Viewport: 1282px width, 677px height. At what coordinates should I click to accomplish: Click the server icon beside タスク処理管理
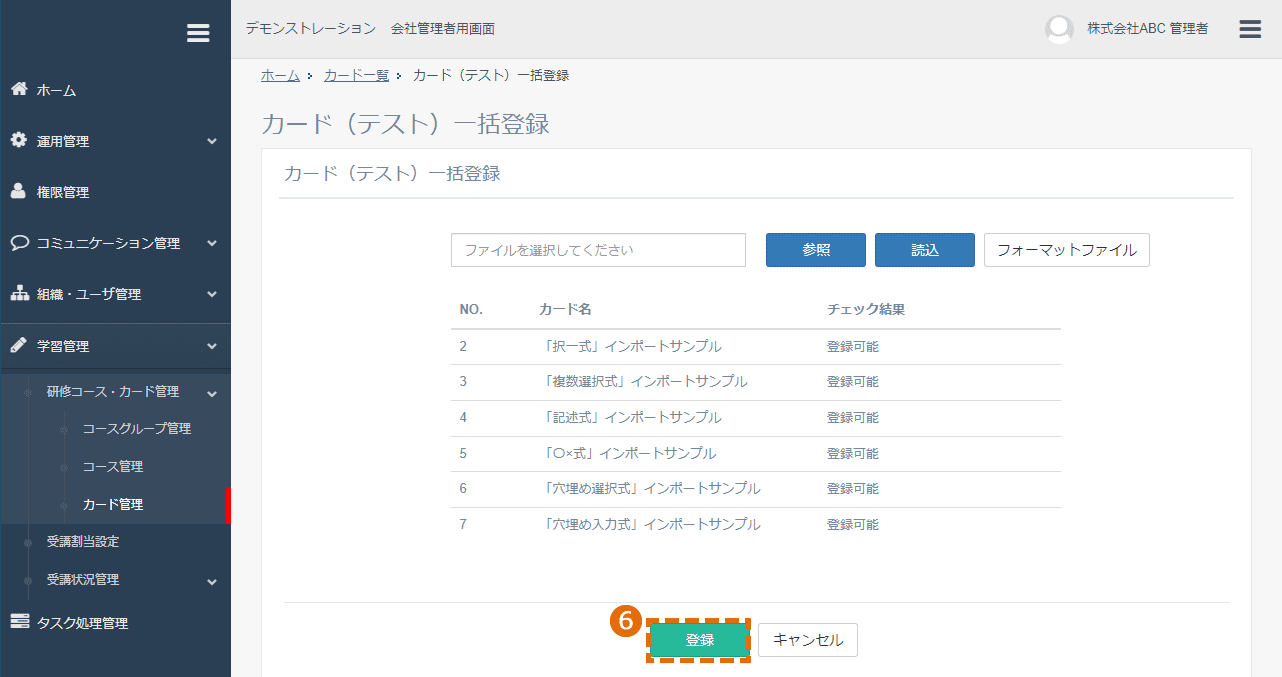click(19, 622)
